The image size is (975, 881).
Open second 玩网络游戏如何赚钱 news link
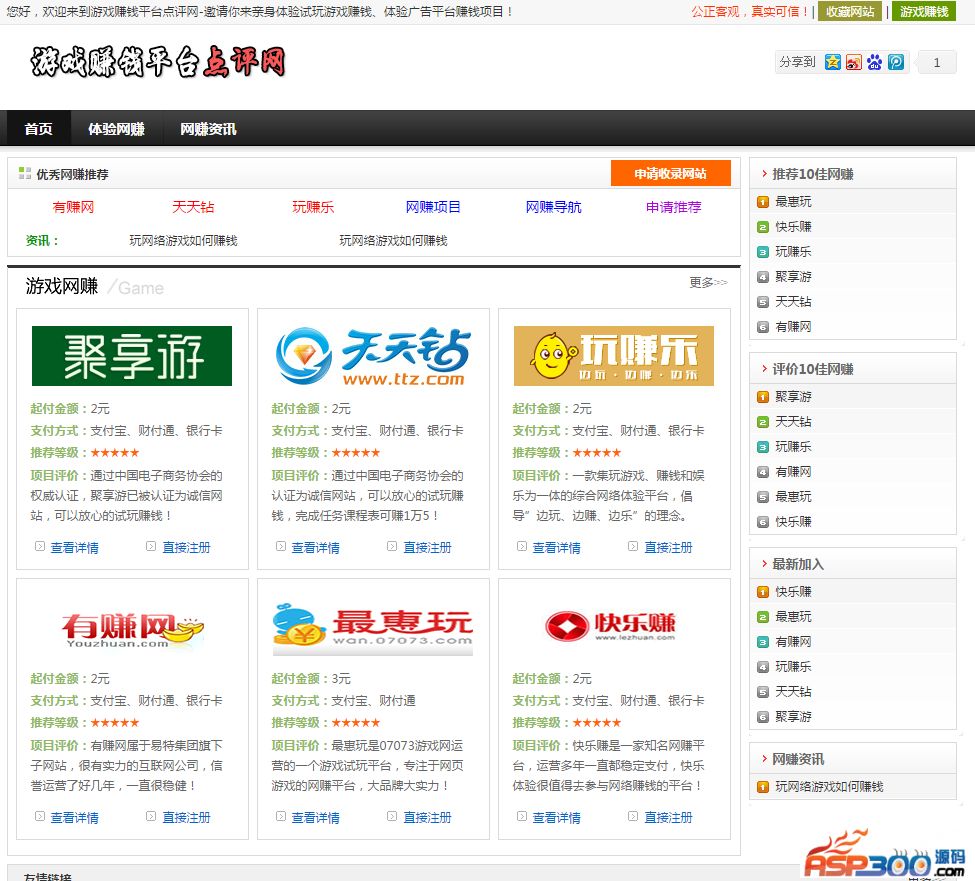pos(393,241)
